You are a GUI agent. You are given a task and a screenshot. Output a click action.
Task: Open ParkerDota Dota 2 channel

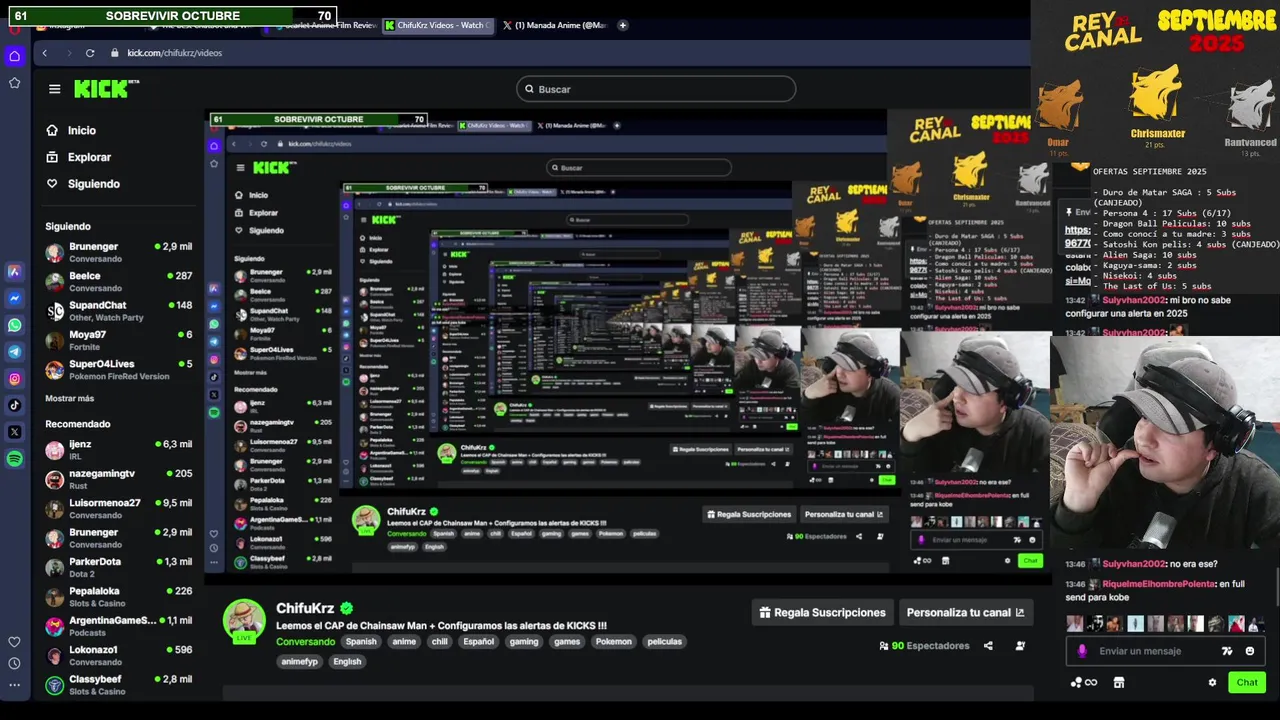[x=118, y=567]
